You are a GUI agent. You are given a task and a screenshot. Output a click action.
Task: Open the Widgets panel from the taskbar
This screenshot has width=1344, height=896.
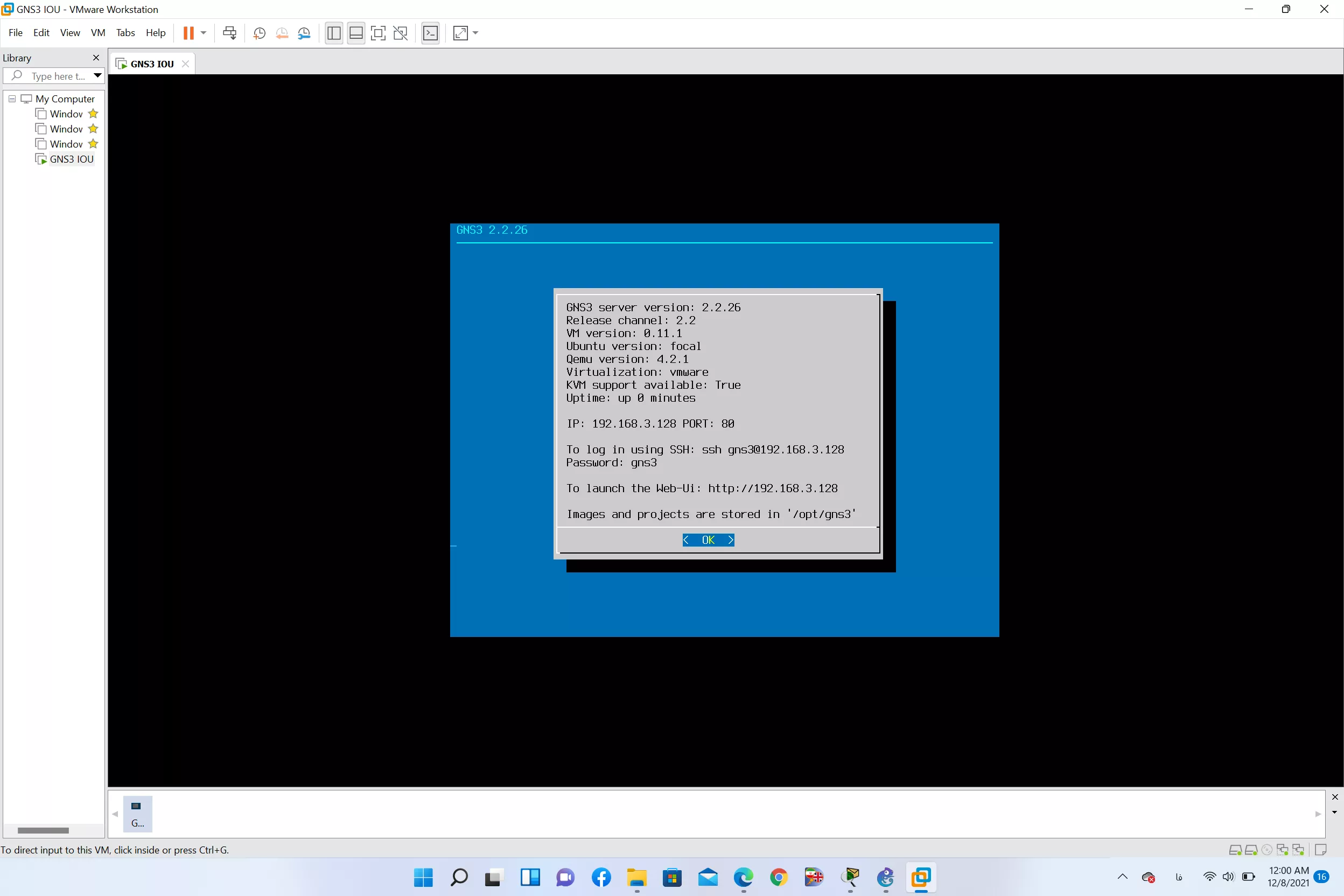coord(530,877)
